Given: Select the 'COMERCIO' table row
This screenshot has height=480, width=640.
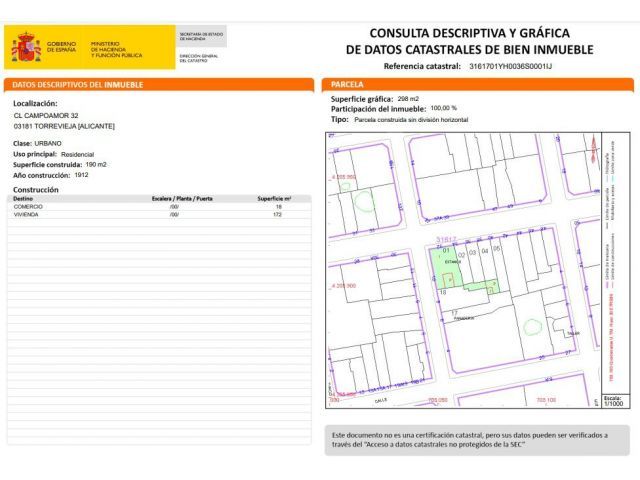Looking at the screenshot, I should [x=159, y=207].
